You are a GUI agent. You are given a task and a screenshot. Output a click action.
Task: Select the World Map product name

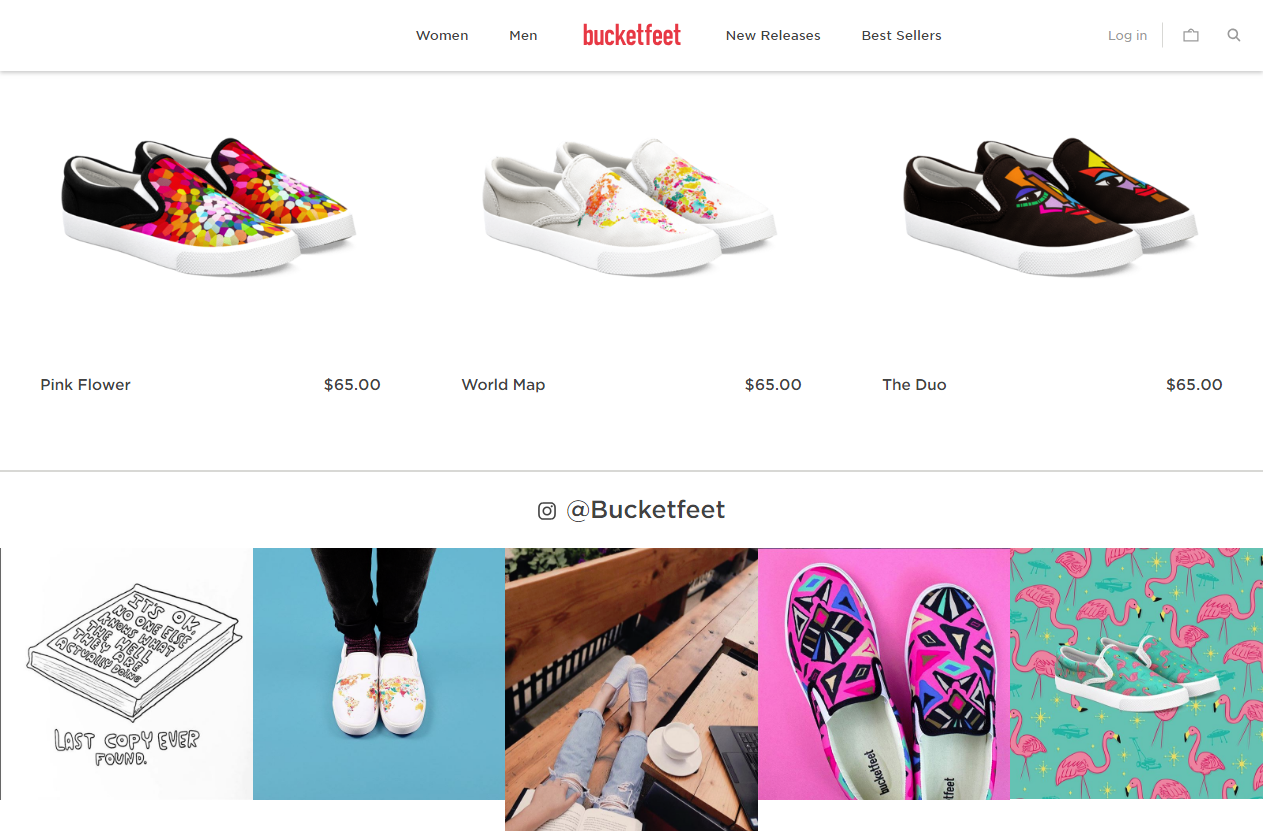pos(503,384)
